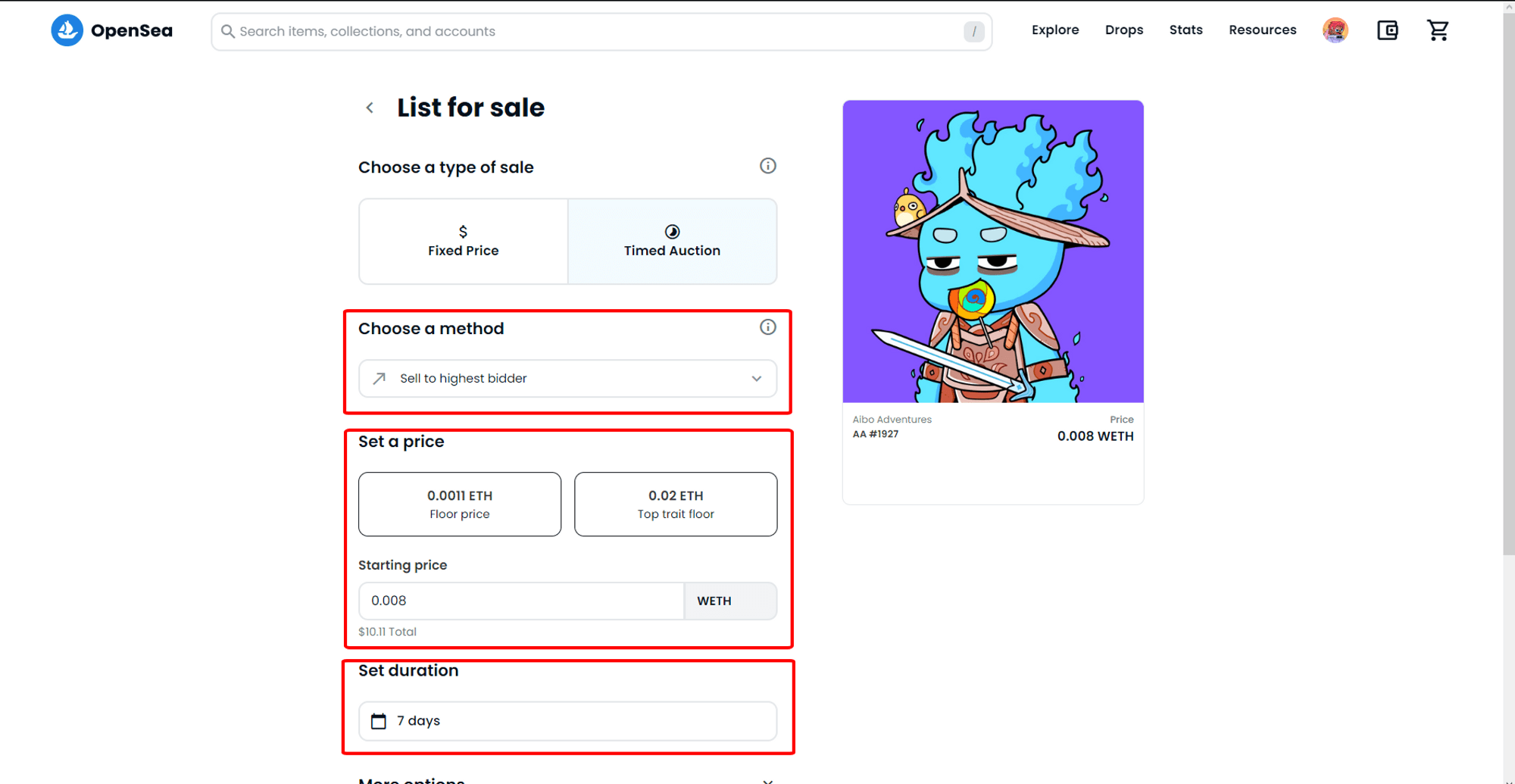Choose the 0.0011 ETH Floor price button
This screenshot has width=1515, height=784.
tap(459, 504)
